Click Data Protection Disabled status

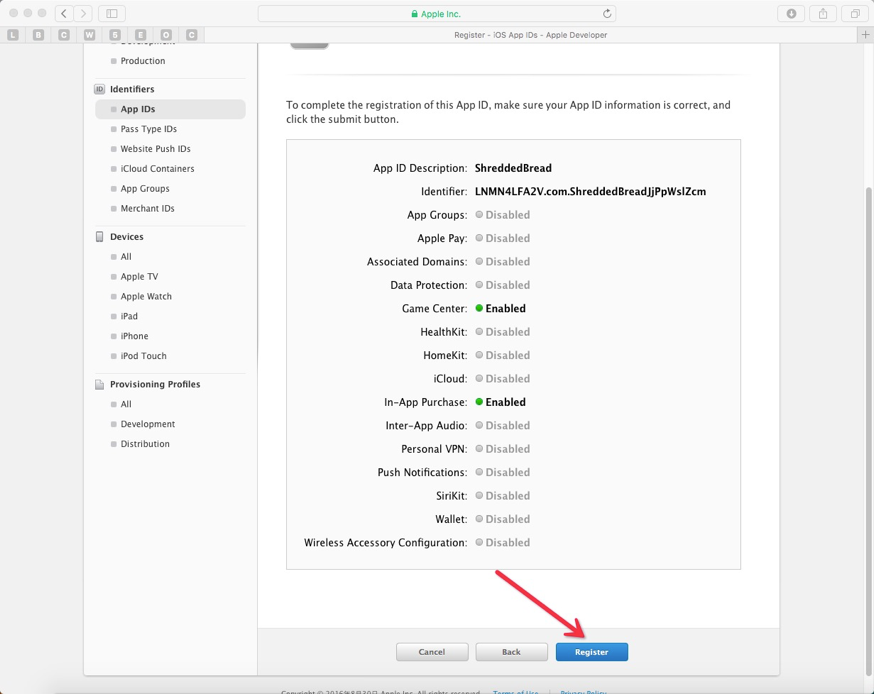coord(503,285)
